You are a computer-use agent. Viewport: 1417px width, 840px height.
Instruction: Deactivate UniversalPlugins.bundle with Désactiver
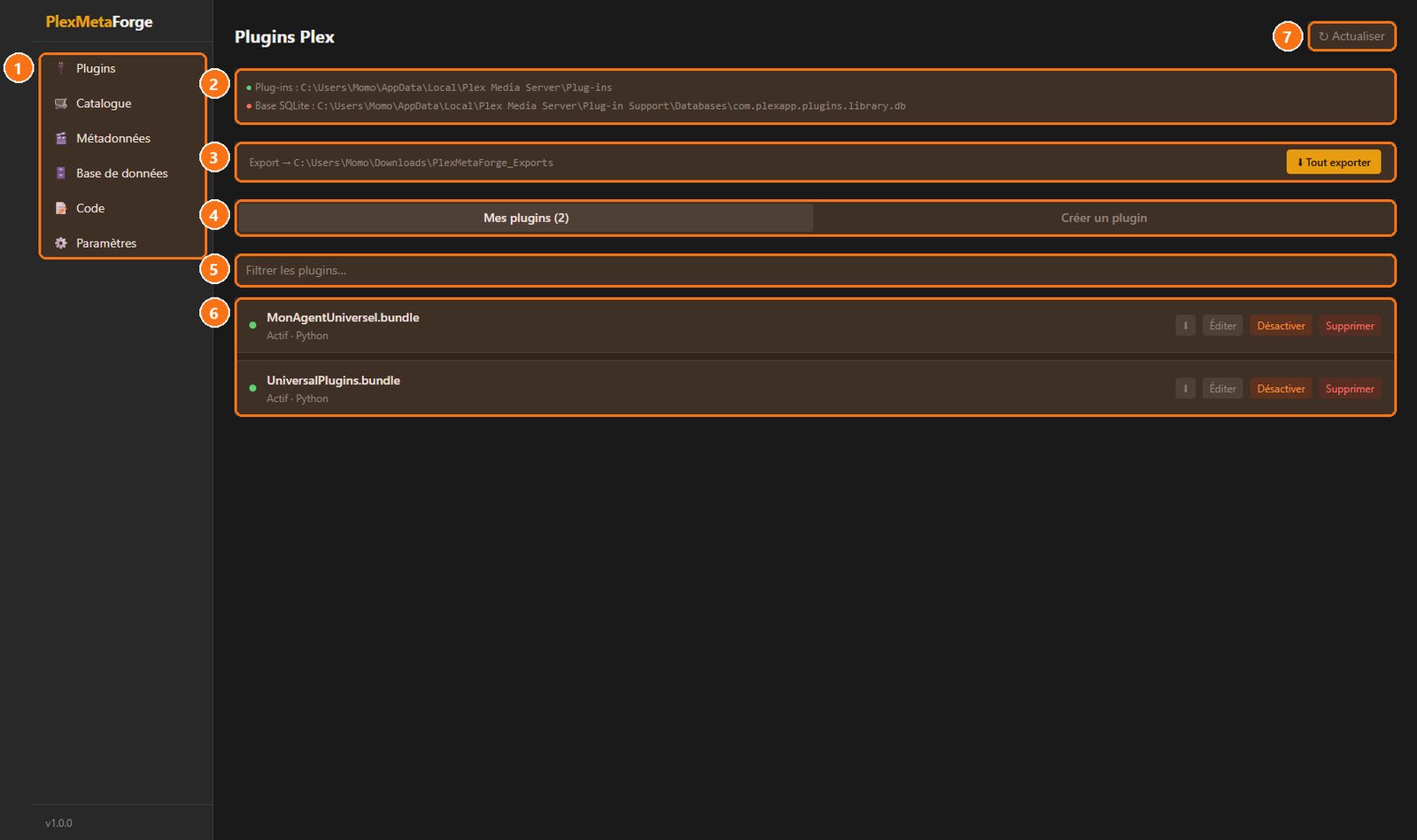click(1281, 389)
